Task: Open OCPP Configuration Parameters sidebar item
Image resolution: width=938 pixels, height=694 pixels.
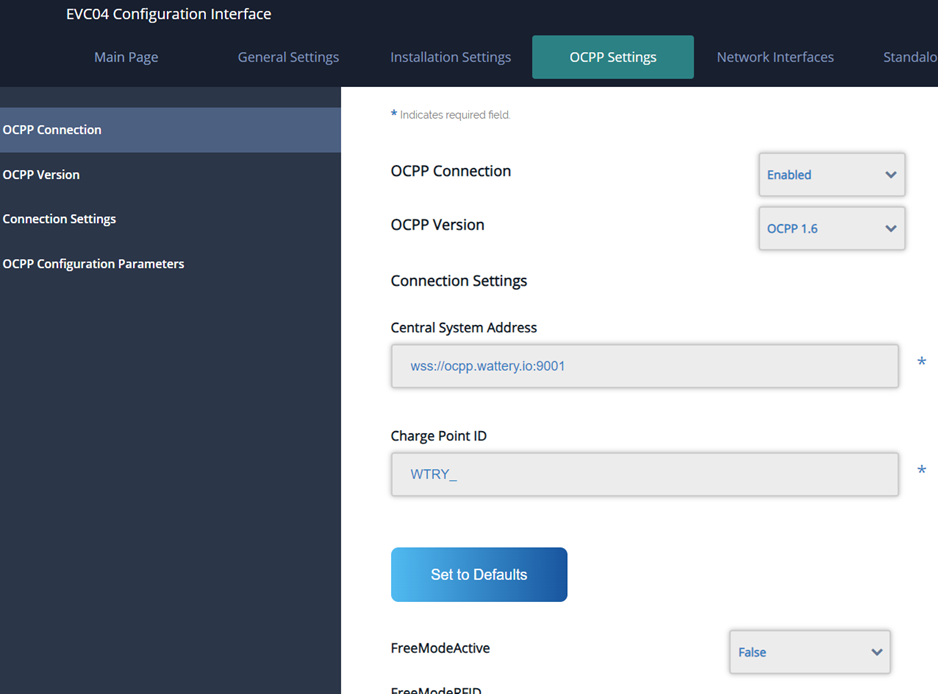Action: coord(93,264)
